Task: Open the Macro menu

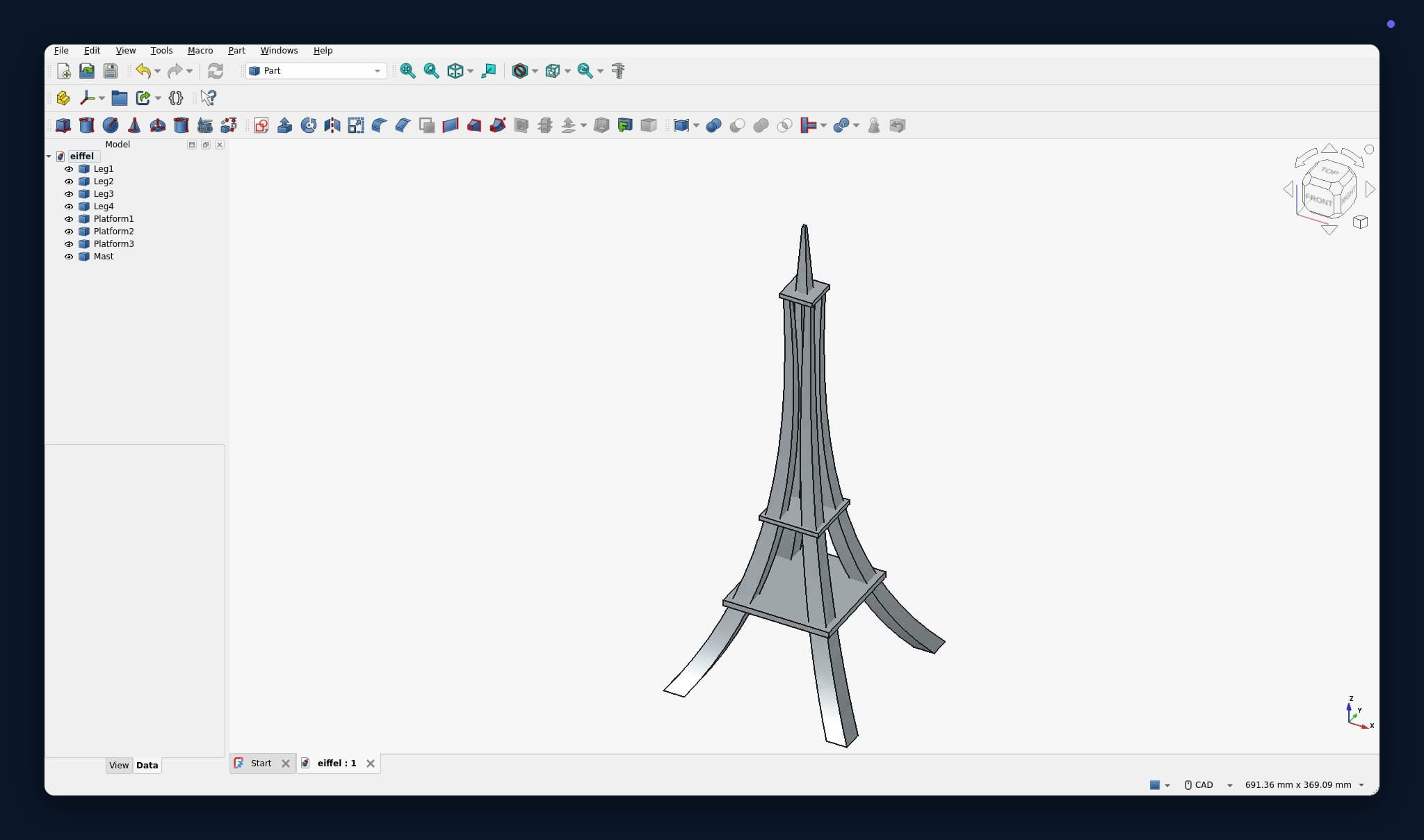Action: 200,51
